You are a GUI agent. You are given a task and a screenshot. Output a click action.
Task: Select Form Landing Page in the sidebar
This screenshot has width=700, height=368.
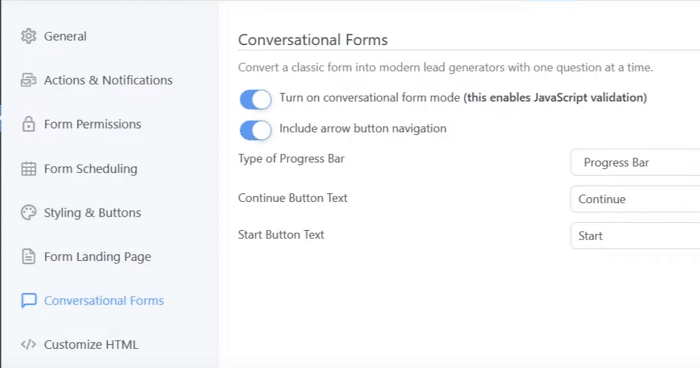click(x=97, y=257)
